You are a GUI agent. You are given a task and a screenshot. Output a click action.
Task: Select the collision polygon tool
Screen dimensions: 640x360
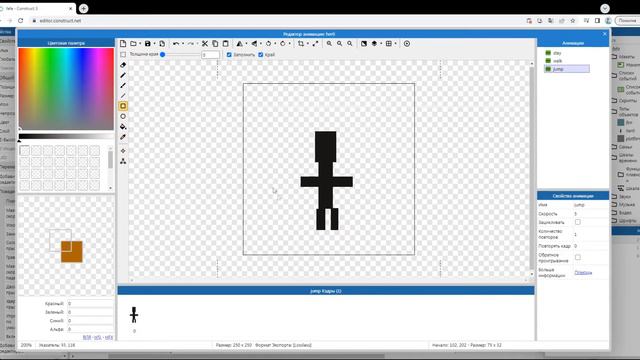(123, 161)
